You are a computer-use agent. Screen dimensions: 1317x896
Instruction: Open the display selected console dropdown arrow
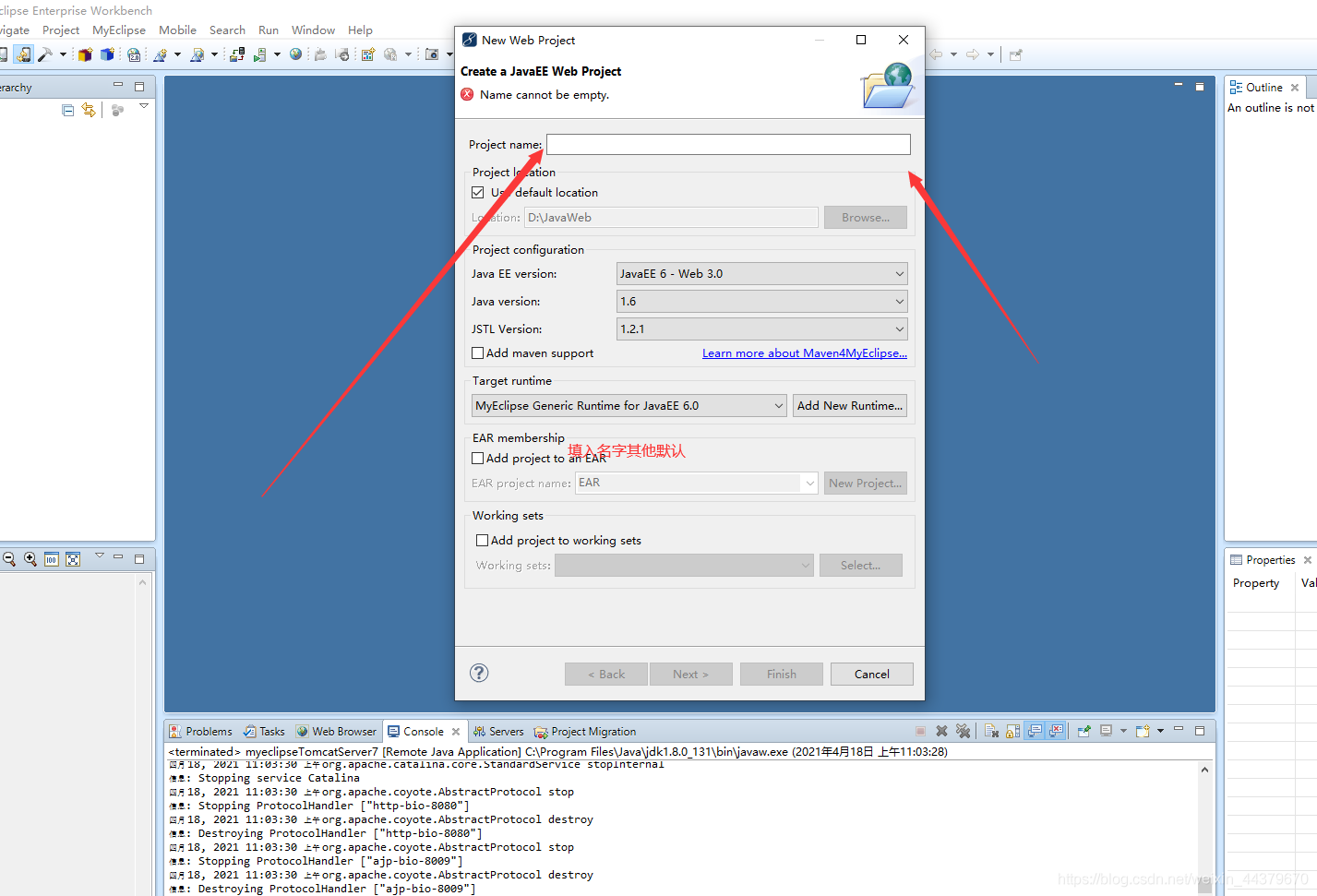click(1123, 731)
